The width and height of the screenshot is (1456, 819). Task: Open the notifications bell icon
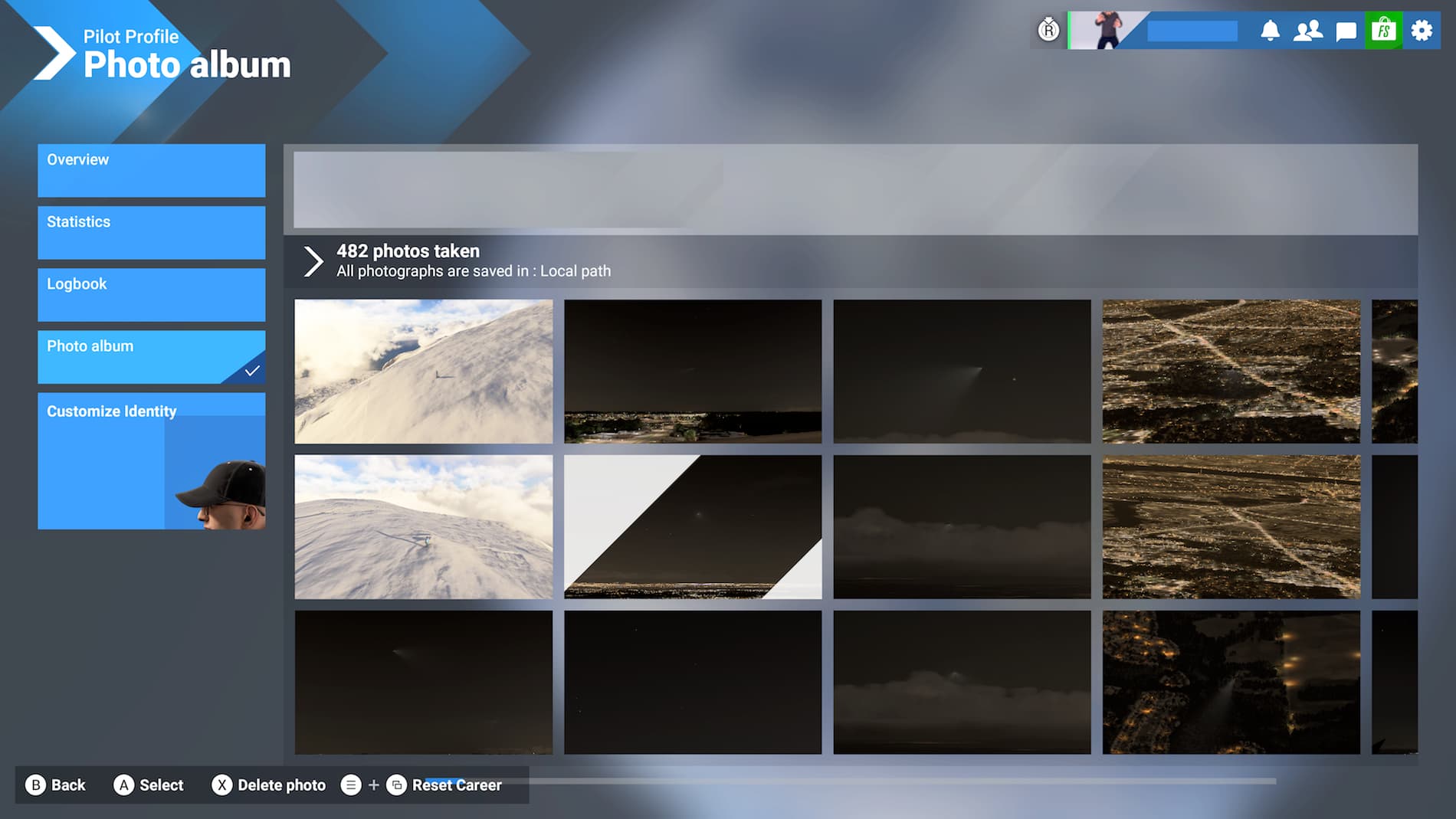tap(1270, 31)
